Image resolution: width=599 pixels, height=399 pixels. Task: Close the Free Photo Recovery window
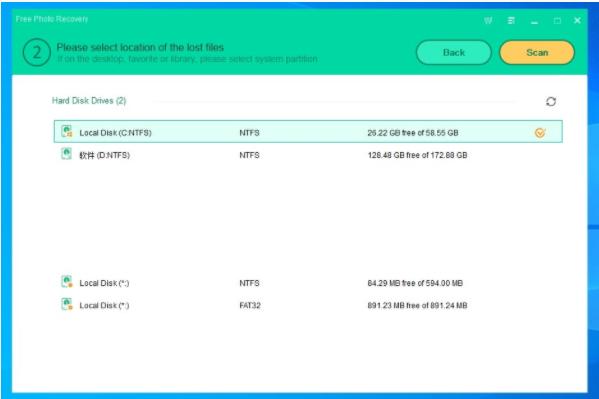(x=577, y=20)
